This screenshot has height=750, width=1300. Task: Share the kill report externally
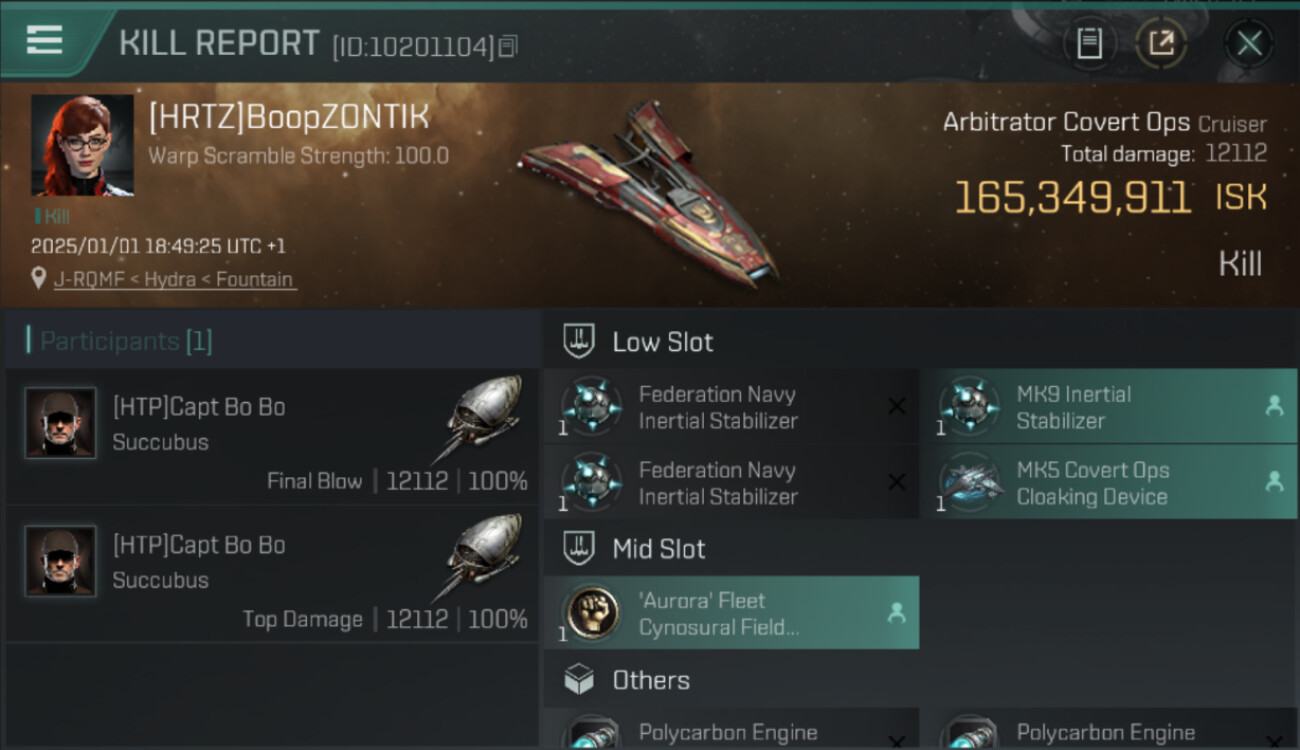click(1161, 44)
